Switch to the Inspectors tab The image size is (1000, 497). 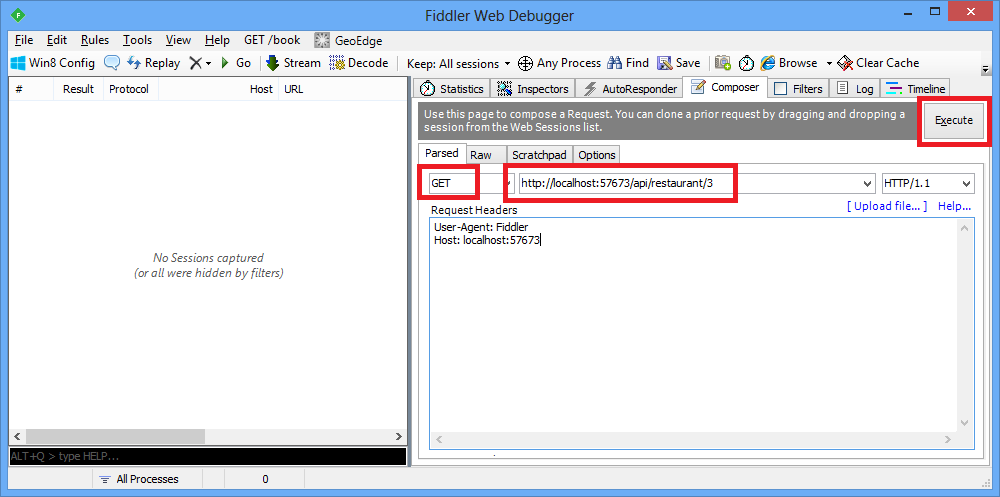click(533, 89)
